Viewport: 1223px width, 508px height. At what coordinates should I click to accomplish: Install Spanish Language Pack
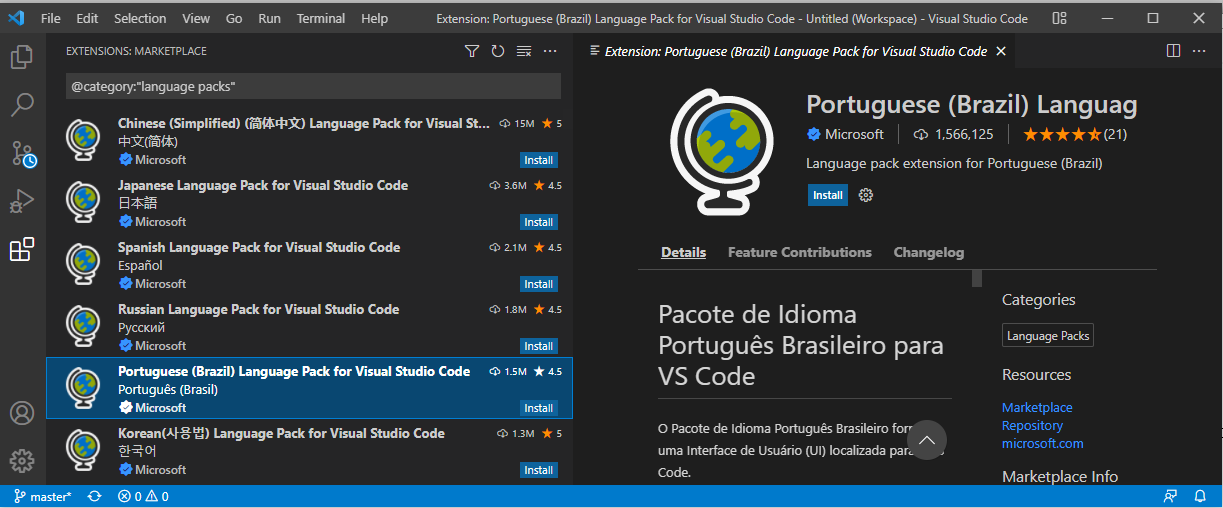(538, 284)
